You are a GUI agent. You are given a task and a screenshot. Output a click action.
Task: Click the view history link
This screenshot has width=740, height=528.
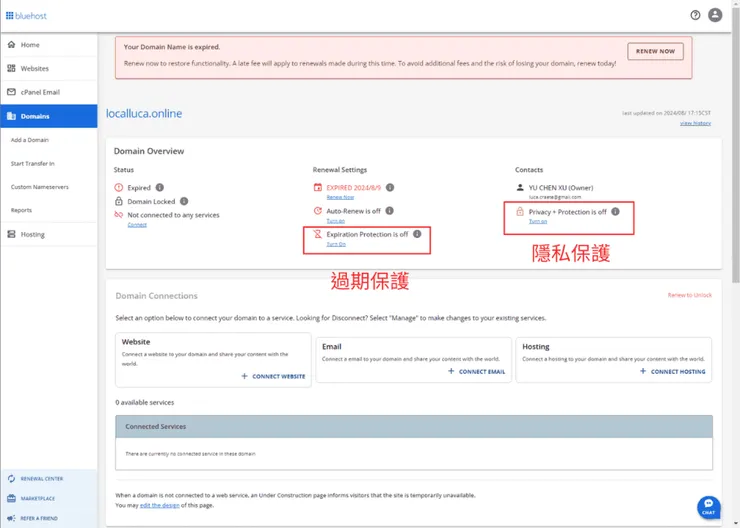click(695, 123)
